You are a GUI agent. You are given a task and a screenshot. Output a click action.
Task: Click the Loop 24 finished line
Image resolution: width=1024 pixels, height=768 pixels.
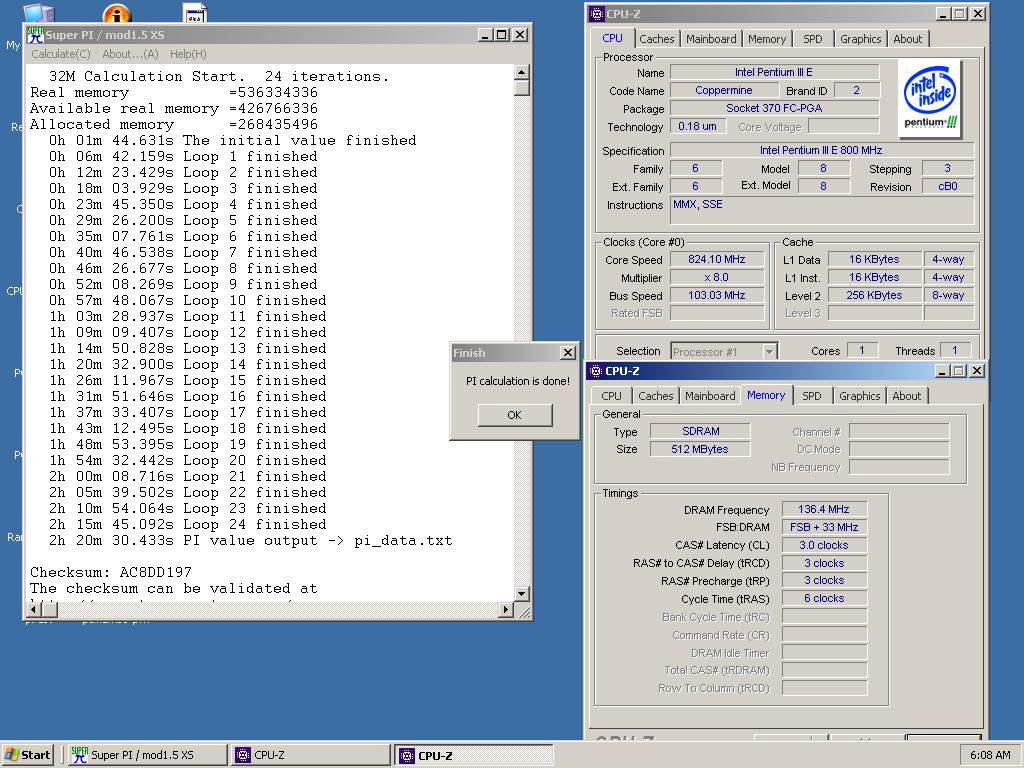pos(187,524)
